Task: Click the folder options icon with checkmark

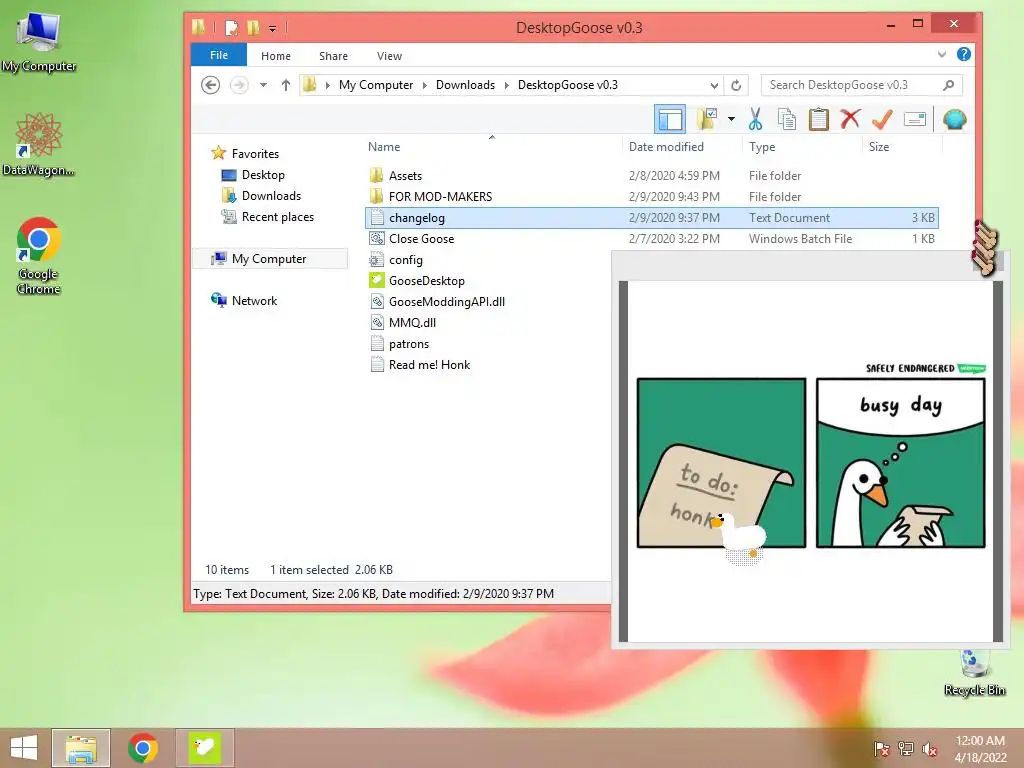Action: coord(707,120)
